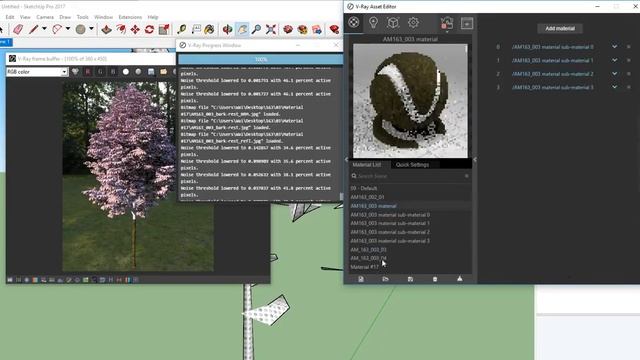Click import material file icon
The width and height of the screenshot is (640, 360).
(385, 279)
